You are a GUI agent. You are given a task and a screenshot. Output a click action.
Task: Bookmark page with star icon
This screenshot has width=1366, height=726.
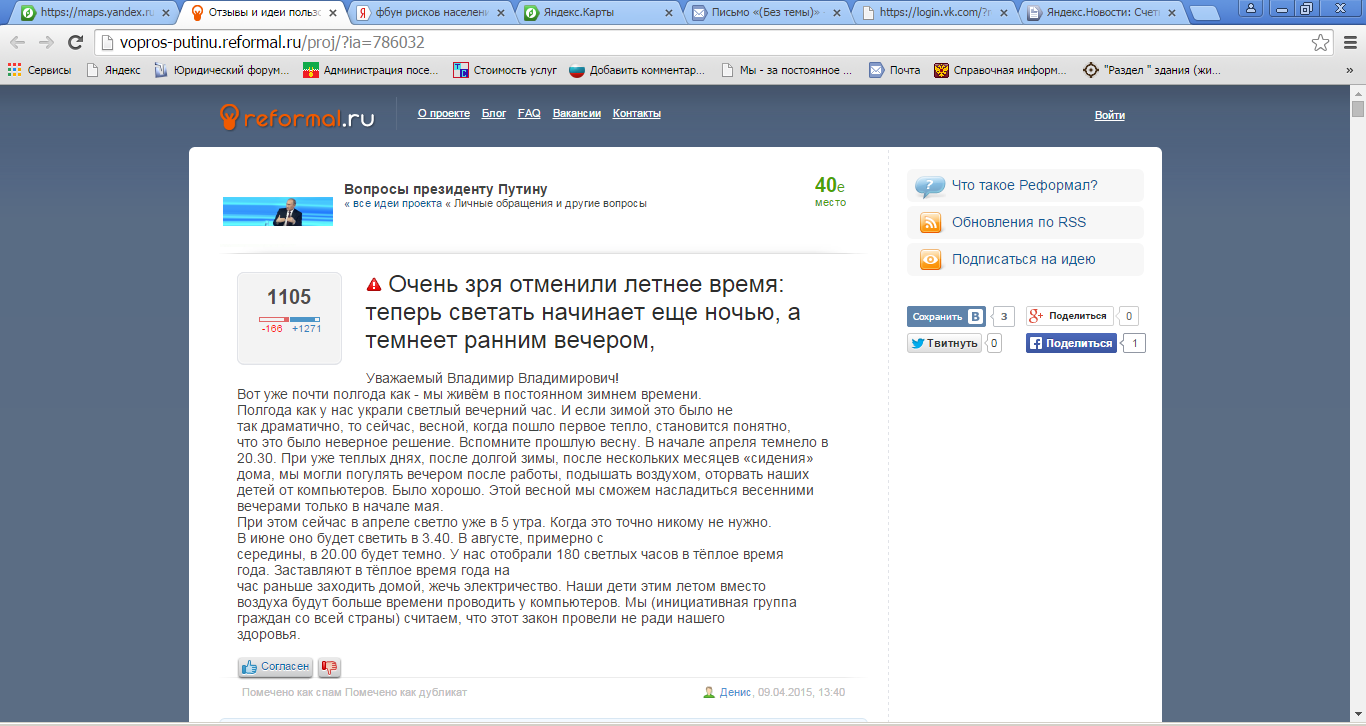(1321, 43)
